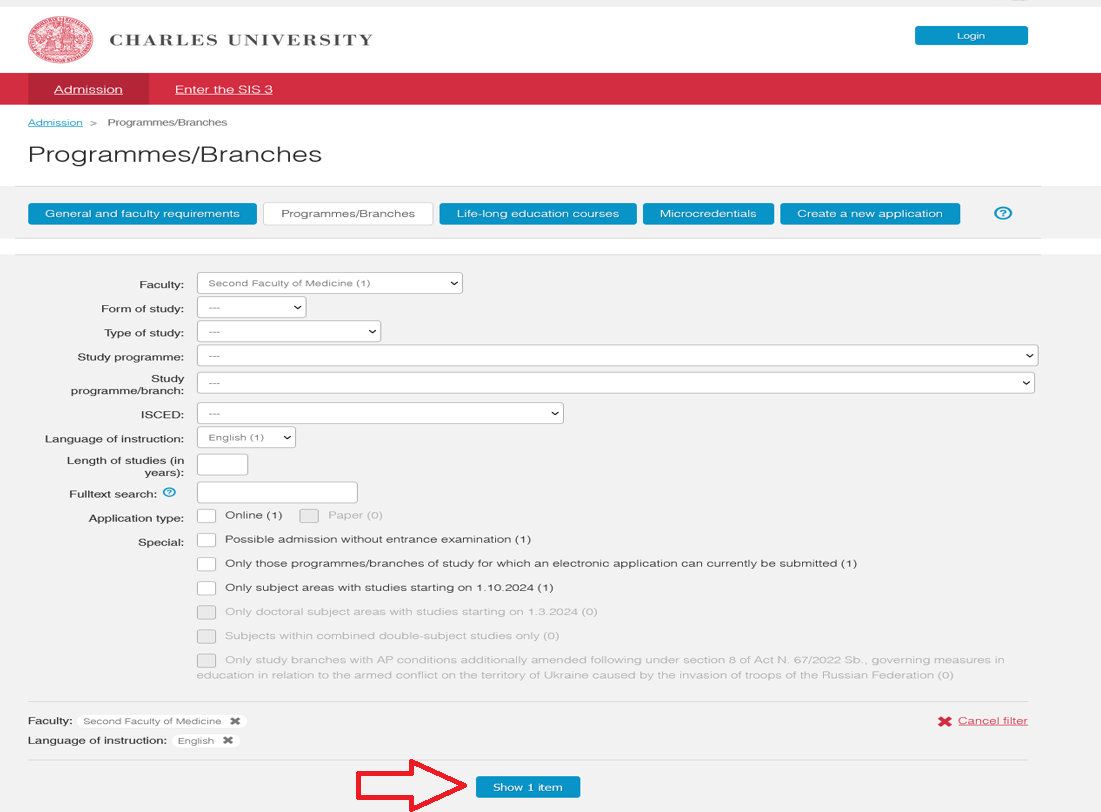Tick the Online application type checkbox
Screen dimensions: 1101x812
[206, 516]
